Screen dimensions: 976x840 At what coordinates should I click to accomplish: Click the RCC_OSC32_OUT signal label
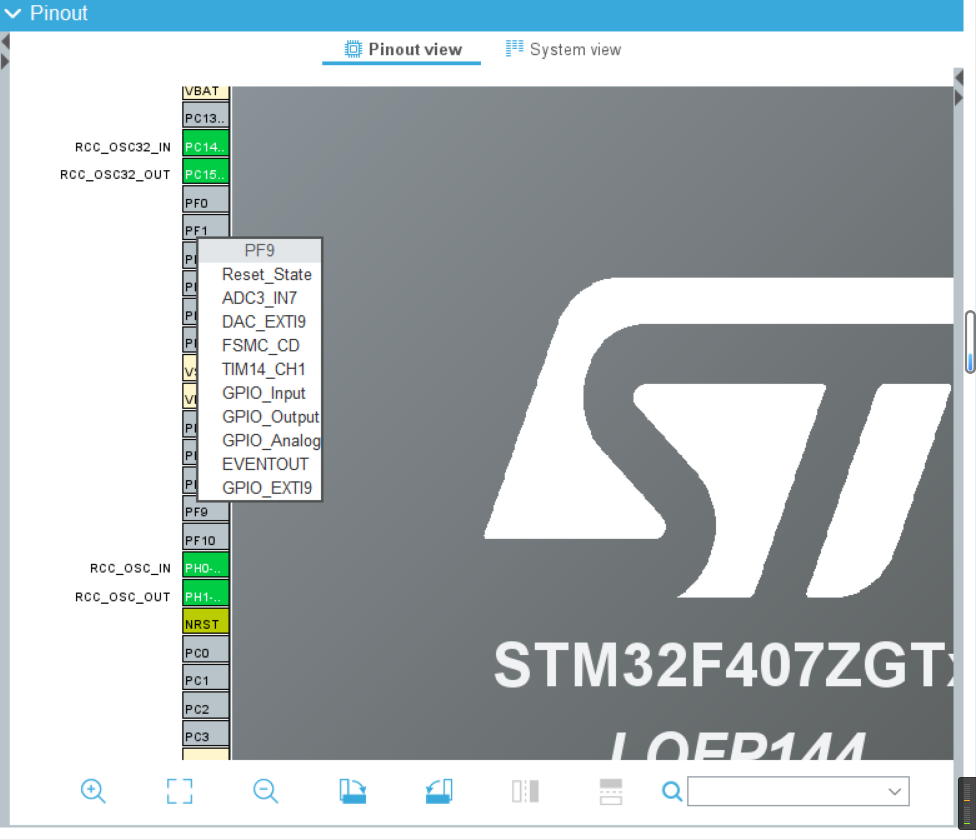click(x=115, y=175)
